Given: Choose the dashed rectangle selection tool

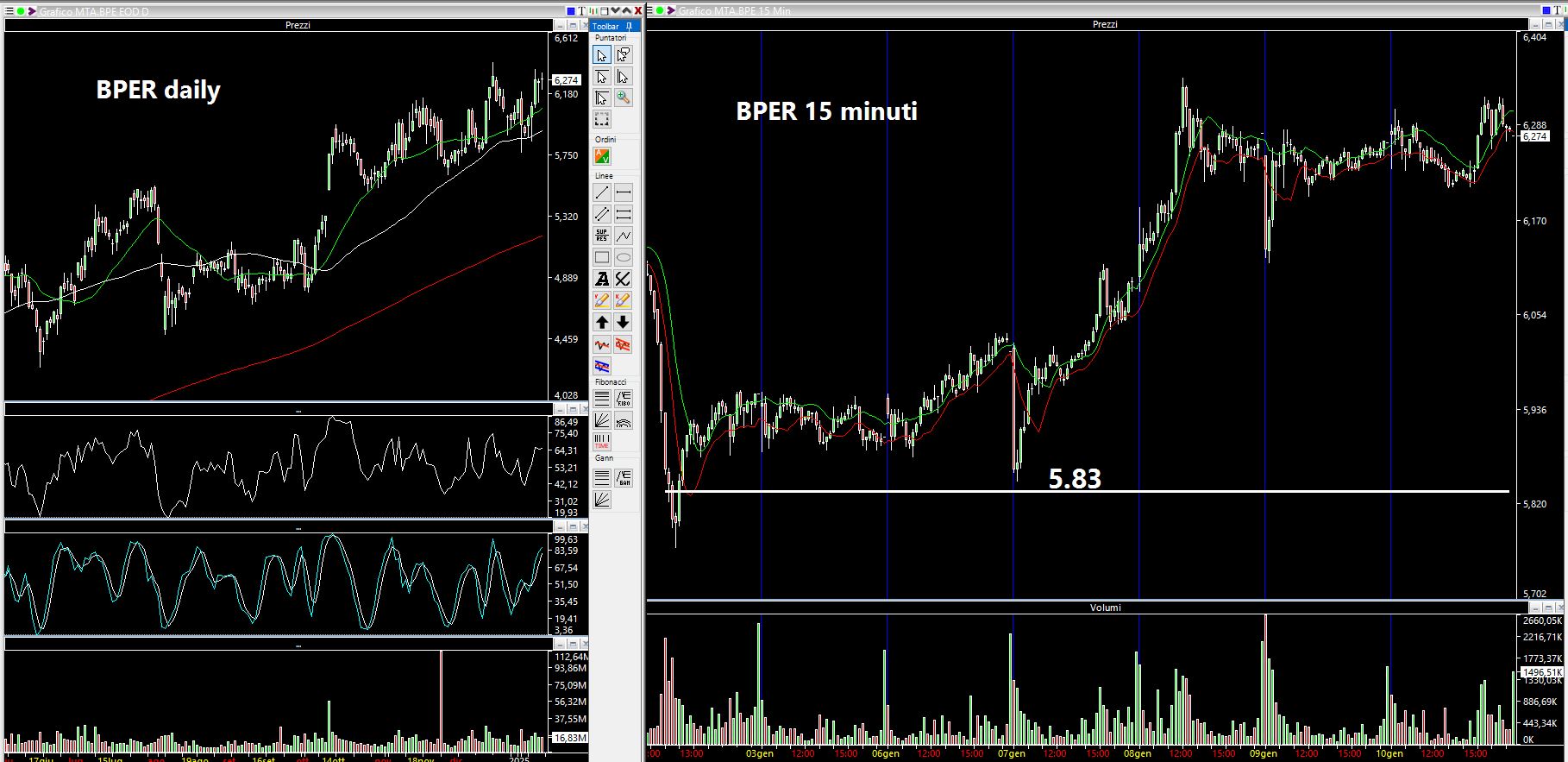Looking at the screenshot, I should 602,119.
